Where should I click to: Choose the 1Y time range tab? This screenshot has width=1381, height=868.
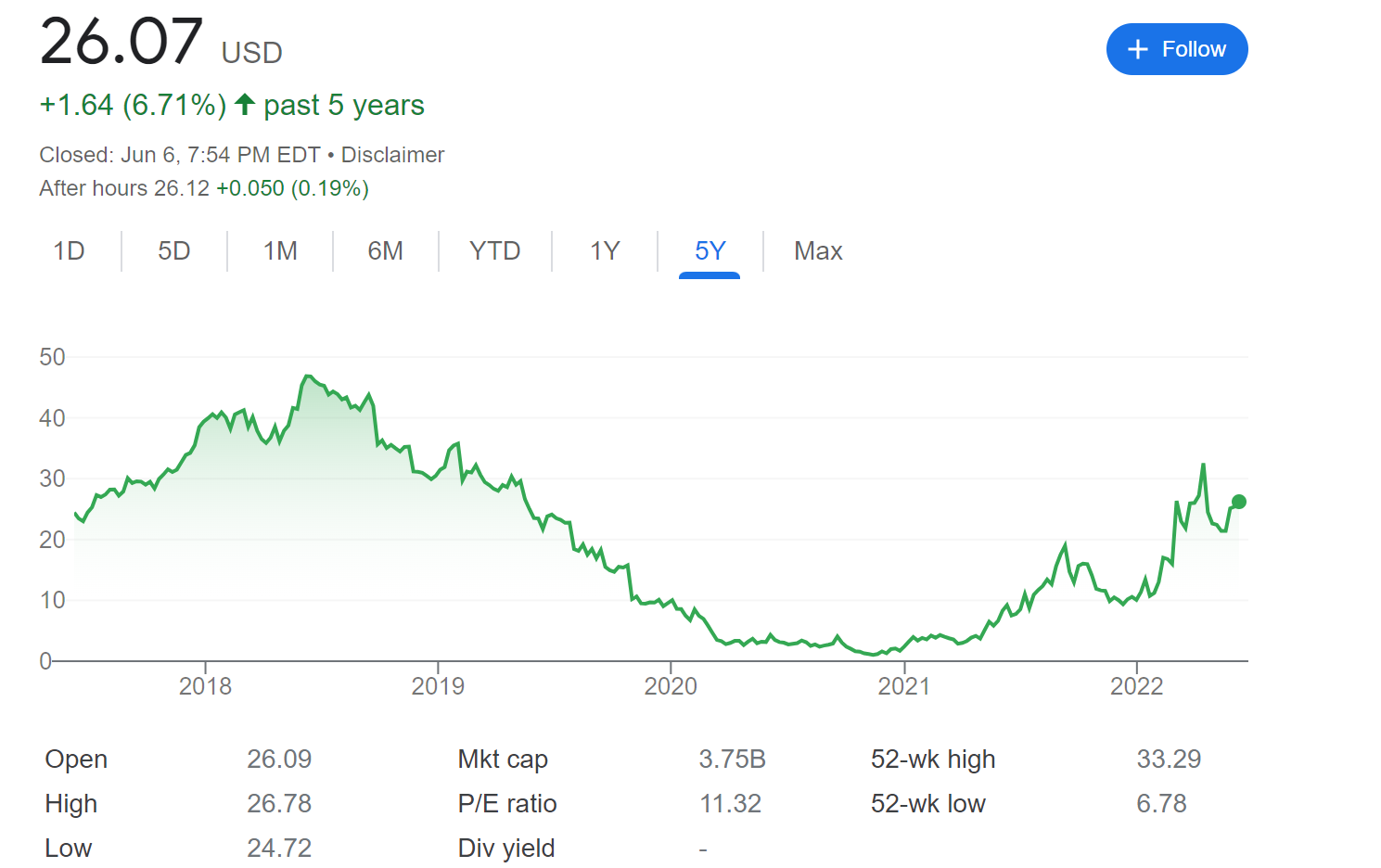tap(605, 251)
